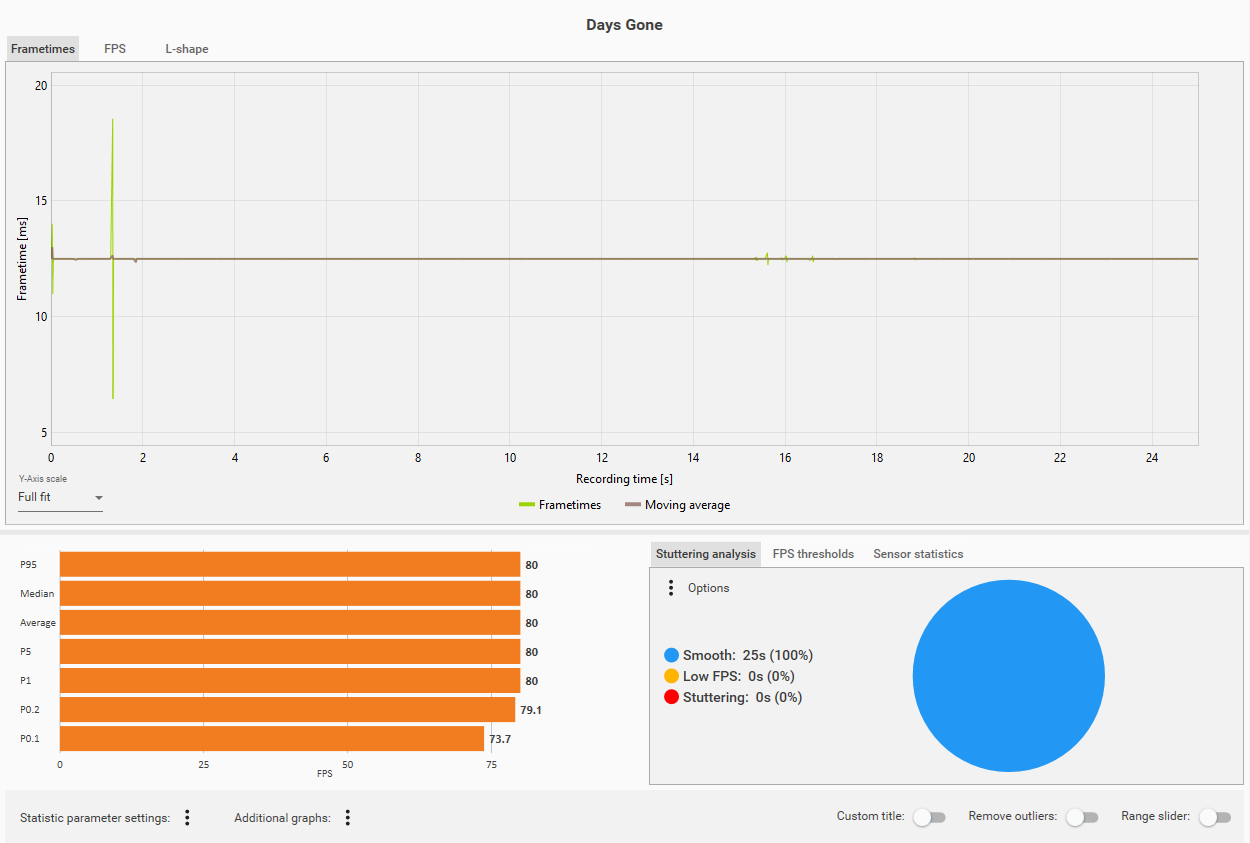Toggle Frametimes series in chart legend
This screenshot has width=1250, height=843.
click(x=560, y=505)
